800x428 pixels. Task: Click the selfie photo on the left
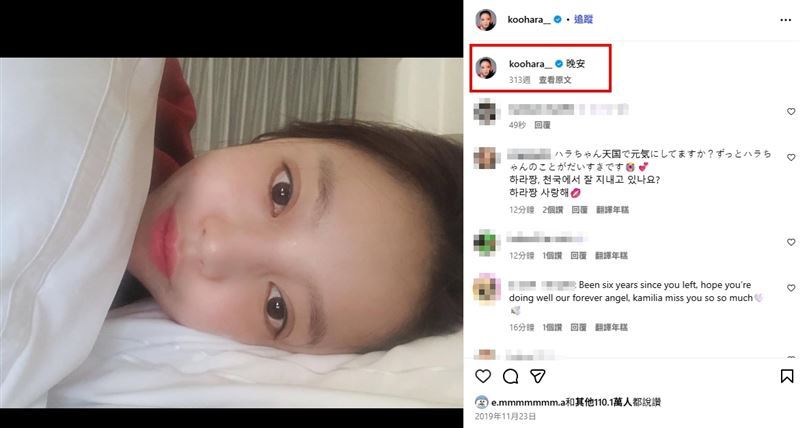click(231, 232)
